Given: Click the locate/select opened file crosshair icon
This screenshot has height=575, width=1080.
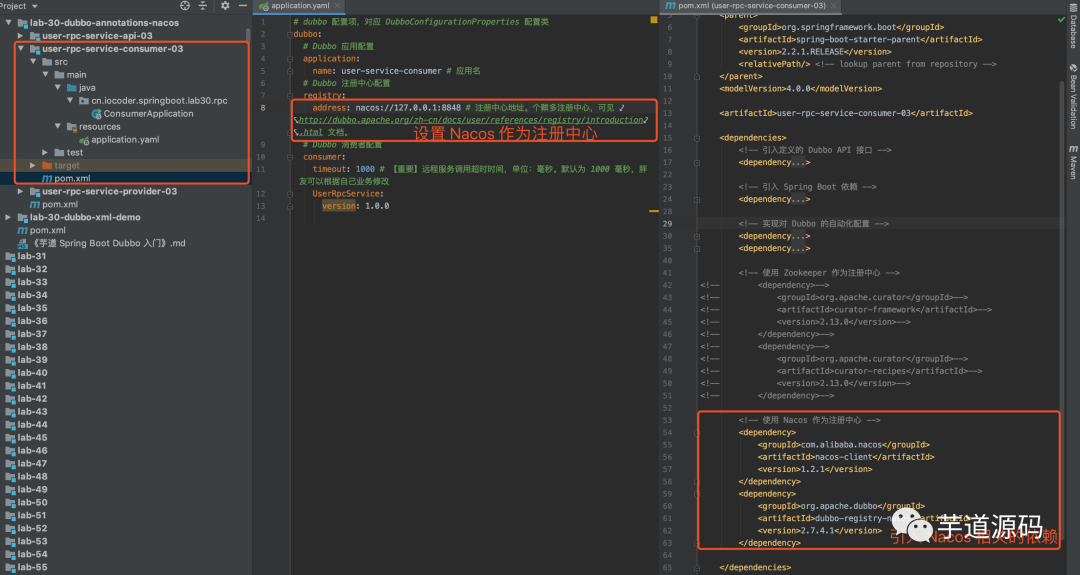Looking at the screenshot, I should click(185, 6).
